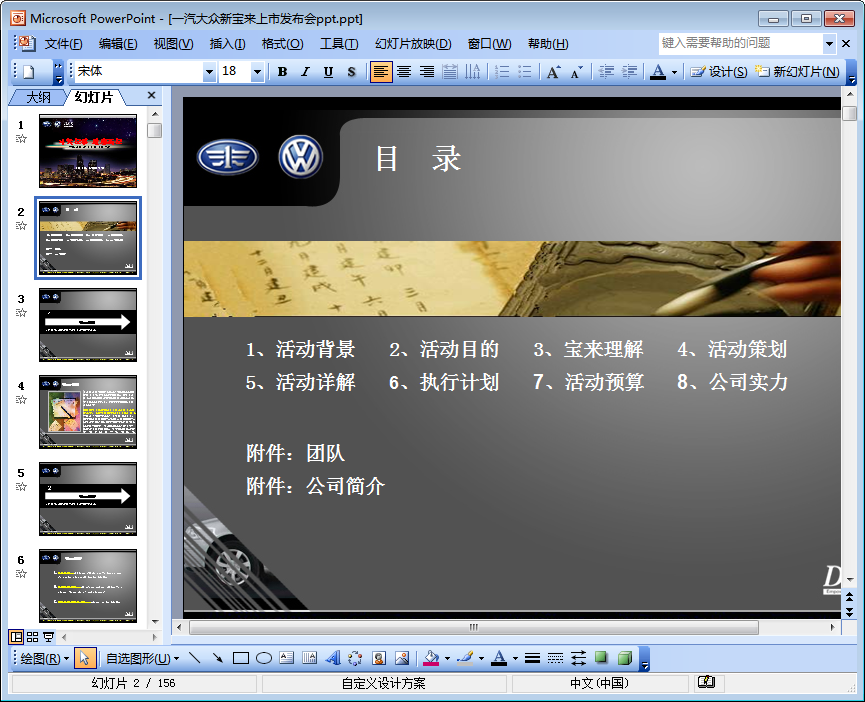Switch to Normal view
This screenshot has height=702, width=865.
coord(17,637)
